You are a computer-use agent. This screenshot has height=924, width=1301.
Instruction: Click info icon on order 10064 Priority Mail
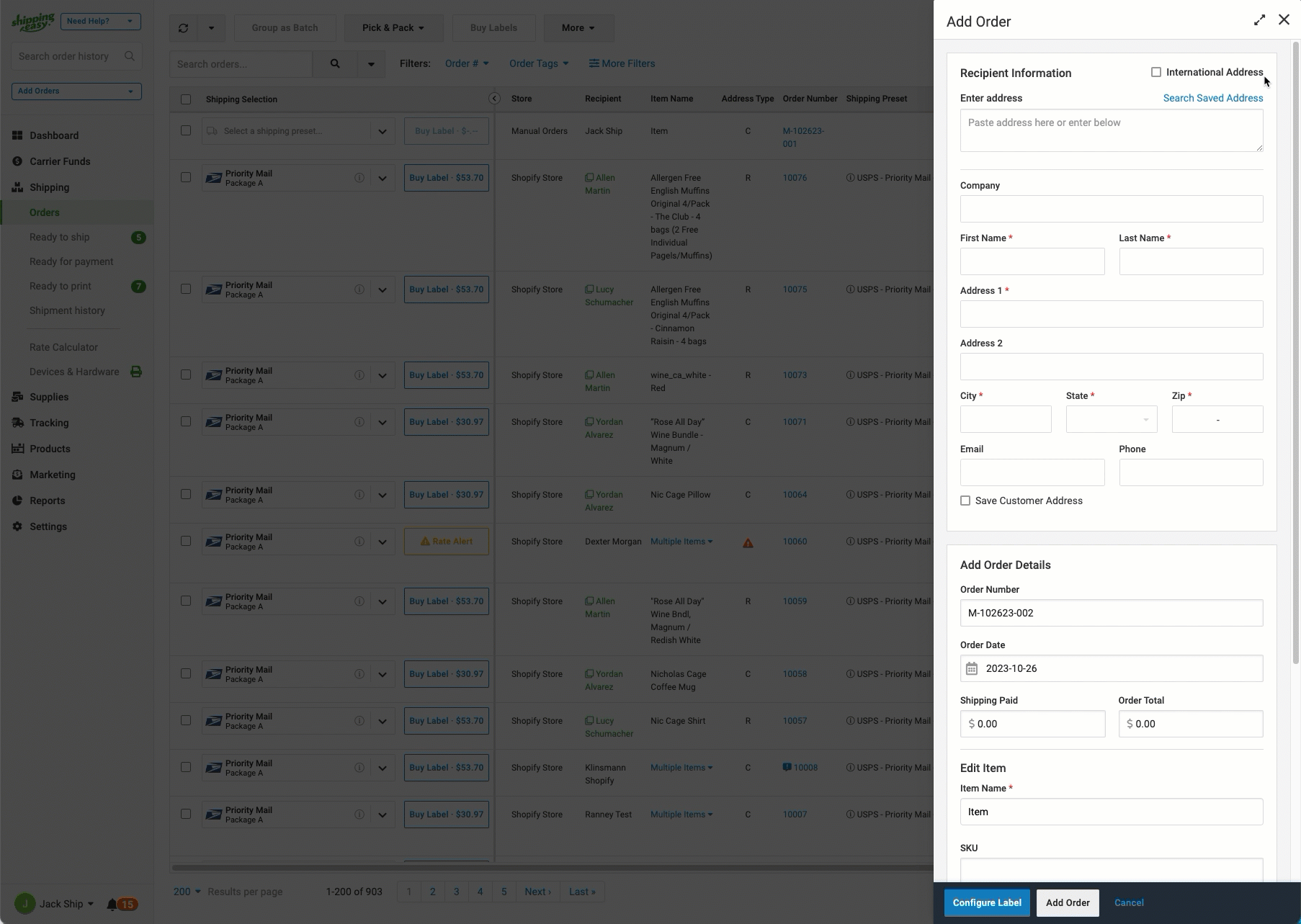click(359, 495)
